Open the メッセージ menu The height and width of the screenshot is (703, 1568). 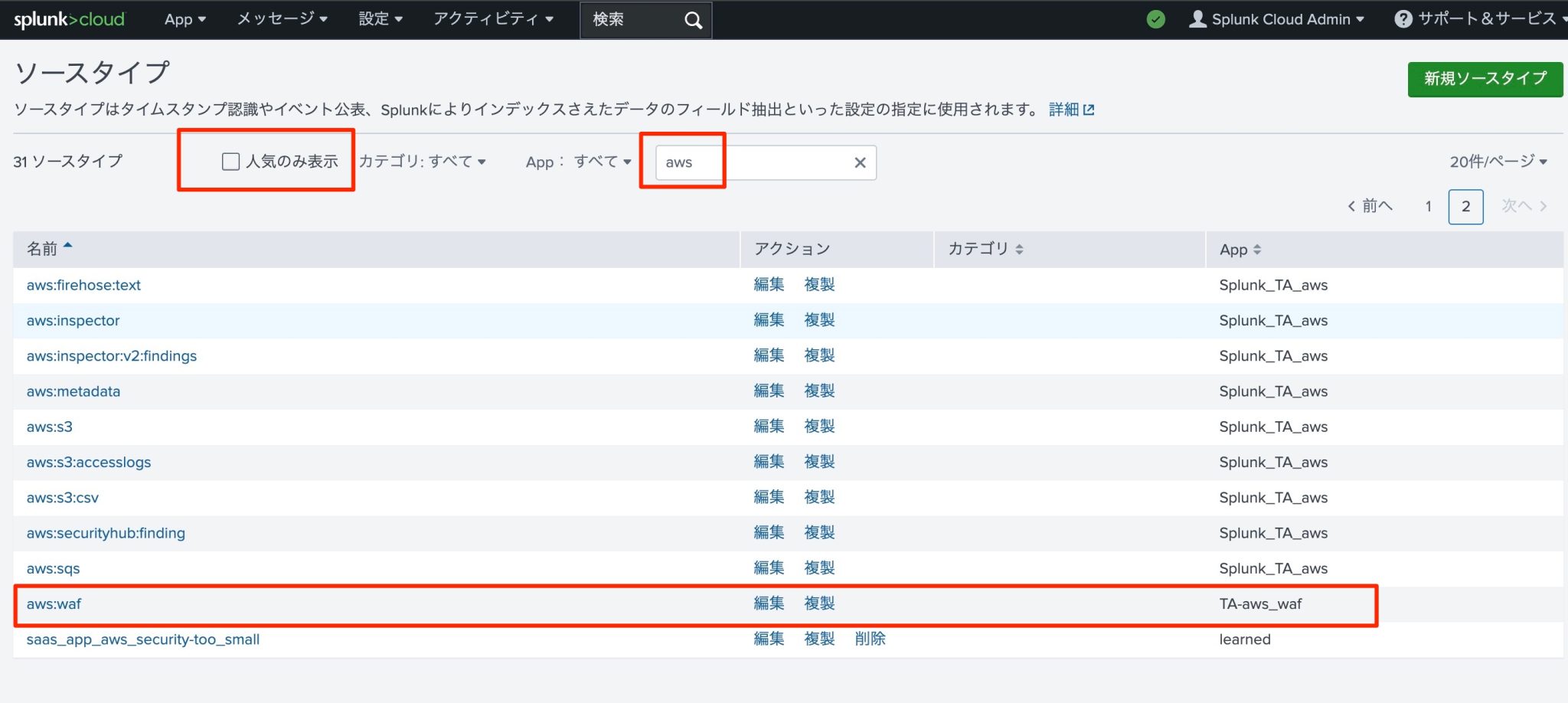[280, 19]
